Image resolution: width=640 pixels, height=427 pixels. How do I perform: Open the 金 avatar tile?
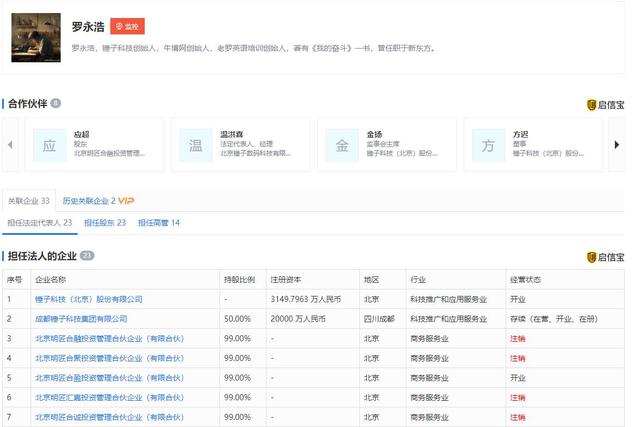point(342,145)
